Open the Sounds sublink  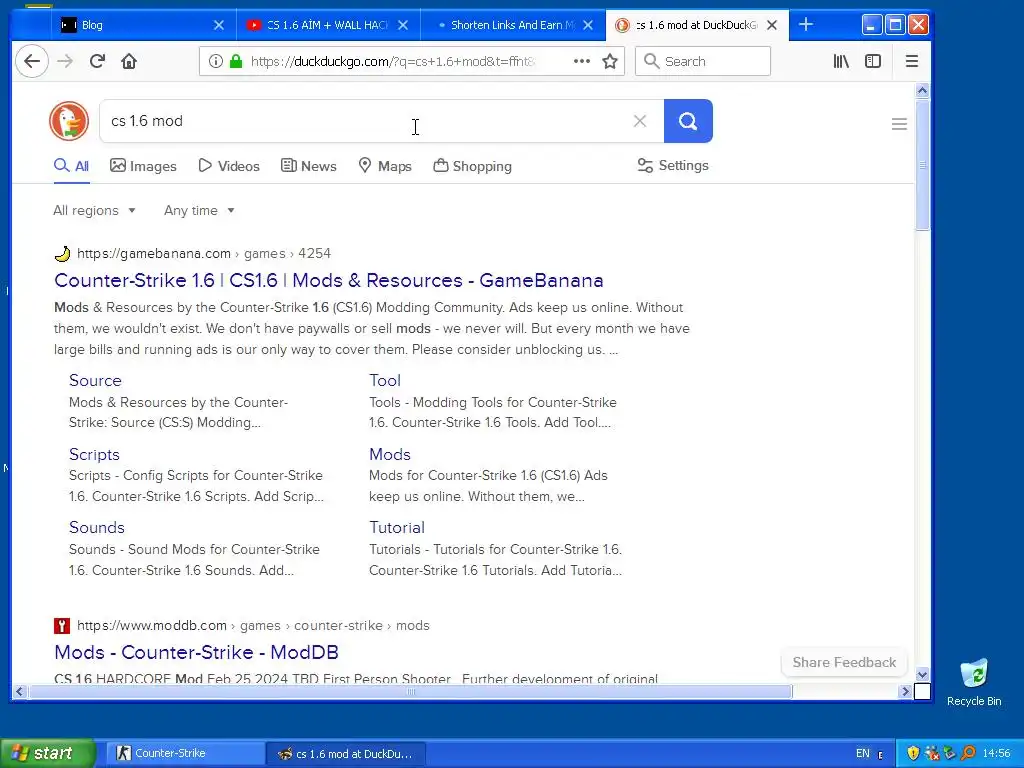[x=97, y=527]
